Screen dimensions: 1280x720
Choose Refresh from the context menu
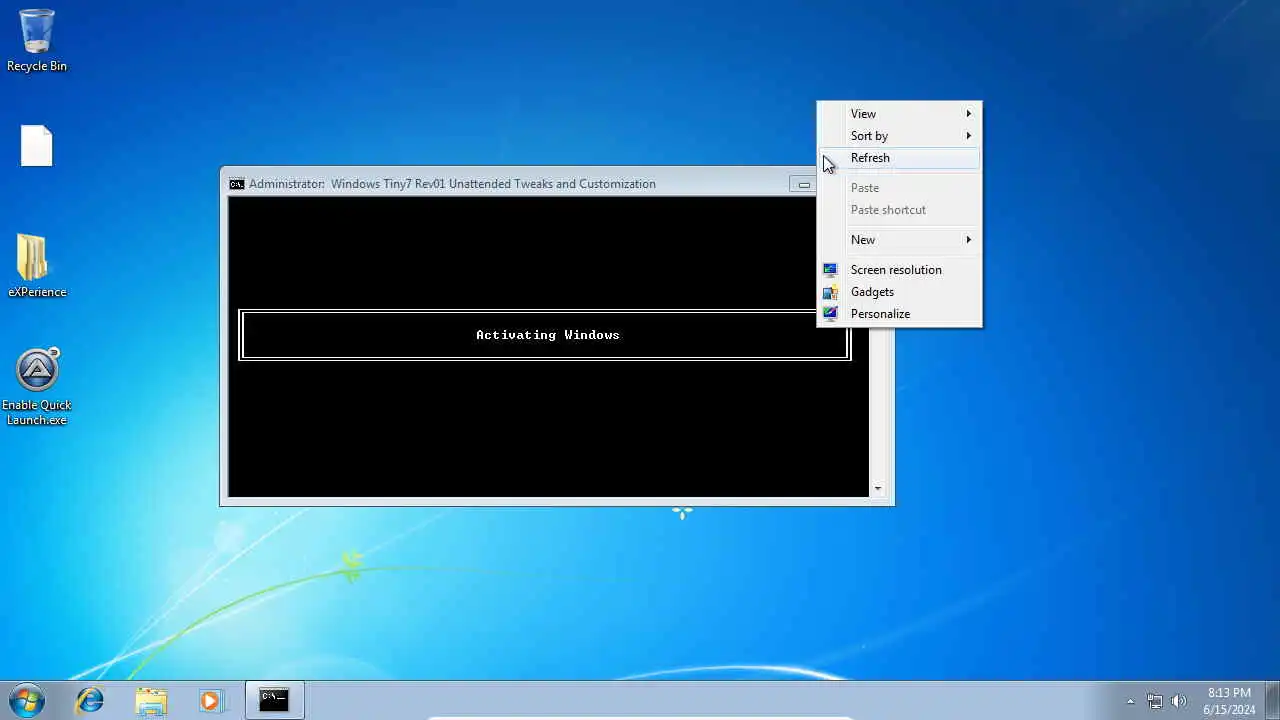click(899, 158)
